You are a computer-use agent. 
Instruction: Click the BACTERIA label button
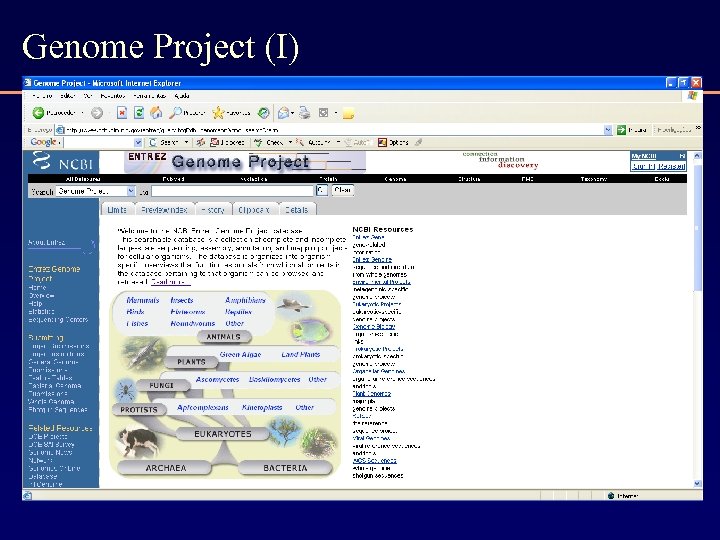tap(285, 468)
